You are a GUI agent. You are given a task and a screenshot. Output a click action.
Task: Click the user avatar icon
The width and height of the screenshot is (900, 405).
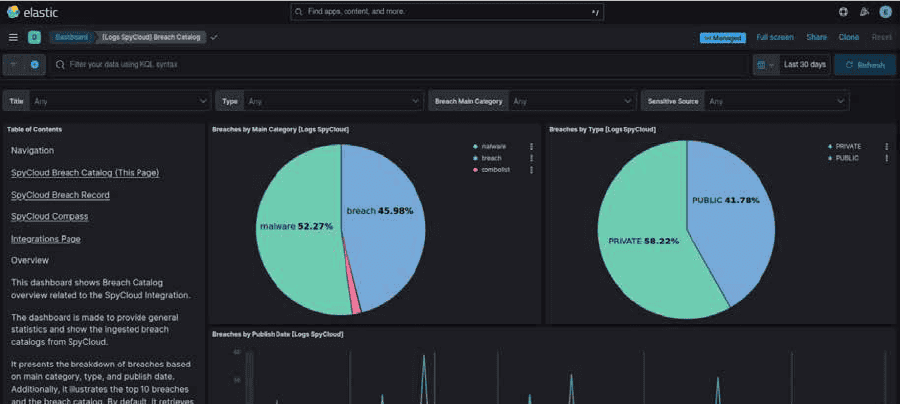point(885,12)
